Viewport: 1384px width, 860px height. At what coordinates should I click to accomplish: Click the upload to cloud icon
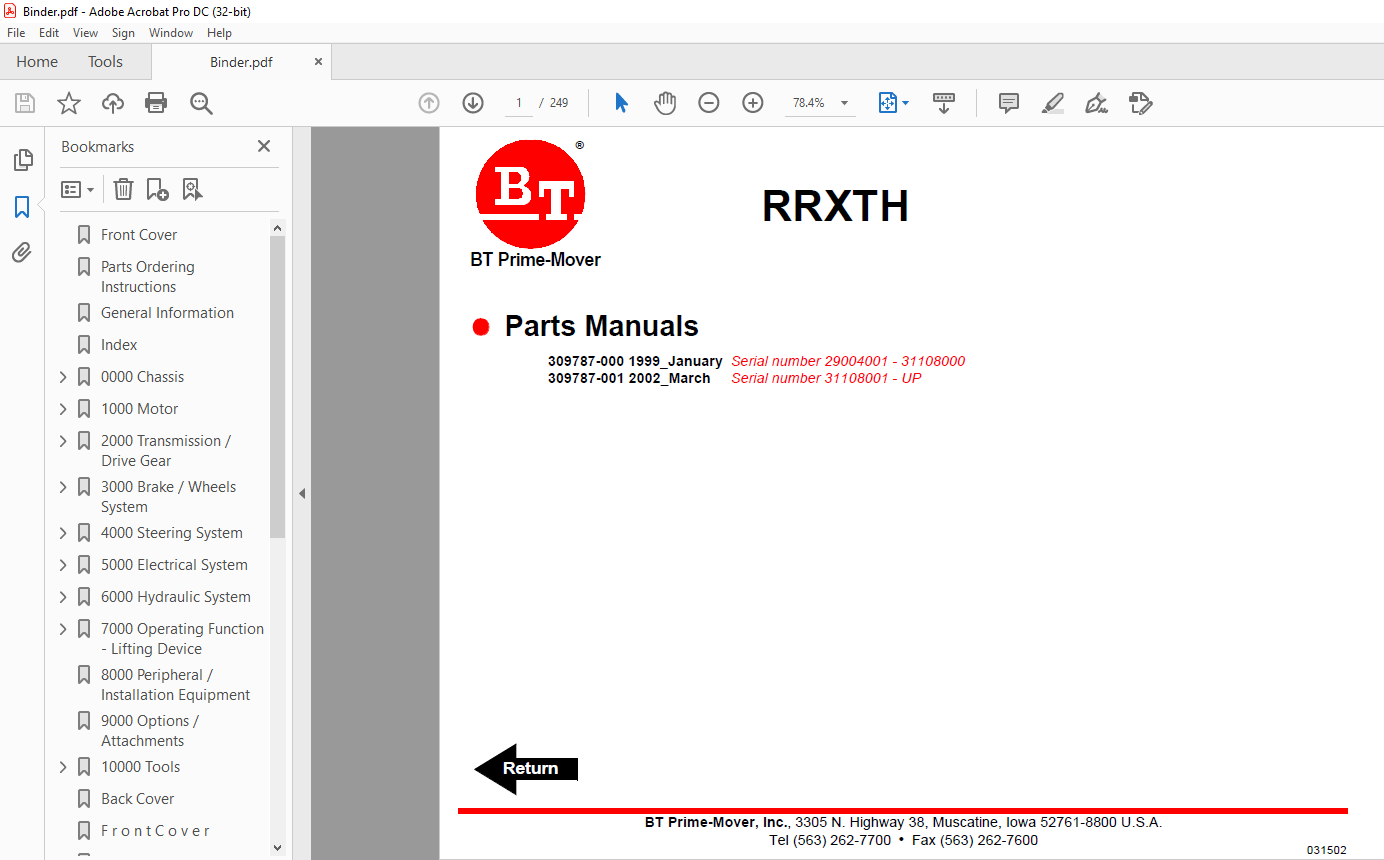[x=113, y=103]
